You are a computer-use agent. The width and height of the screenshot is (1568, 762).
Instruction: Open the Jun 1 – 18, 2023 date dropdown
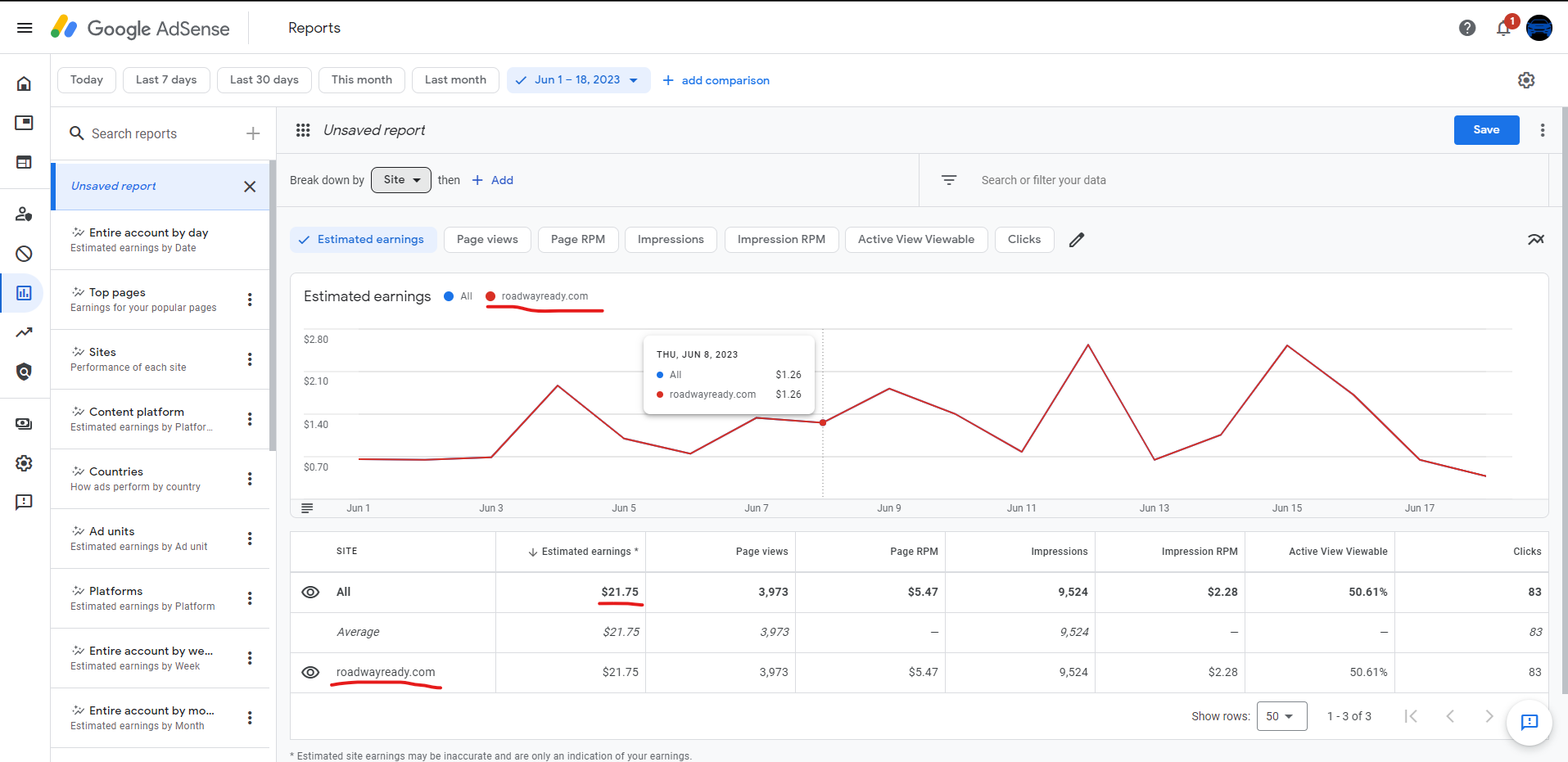[x=579, y=80]
